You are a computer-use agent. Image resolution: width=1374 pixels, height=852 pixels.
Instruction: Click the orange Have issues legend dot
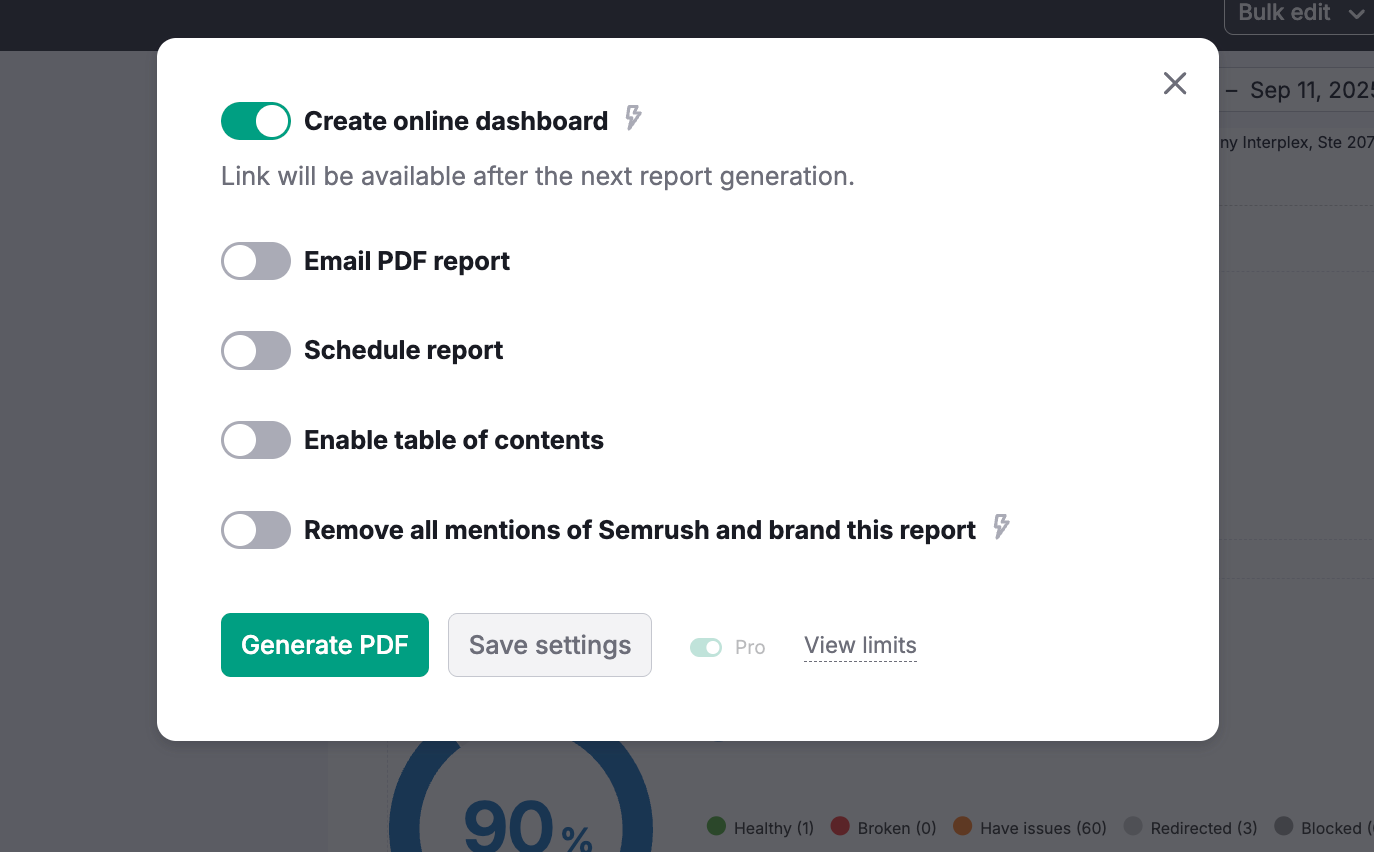pos(962,826)
